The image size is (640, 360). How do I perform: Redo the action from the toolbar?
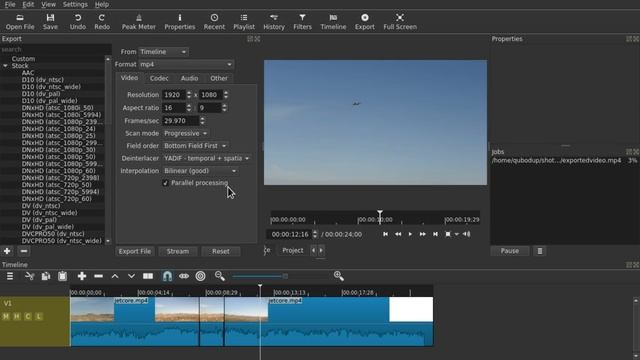[x=102, y=22]
